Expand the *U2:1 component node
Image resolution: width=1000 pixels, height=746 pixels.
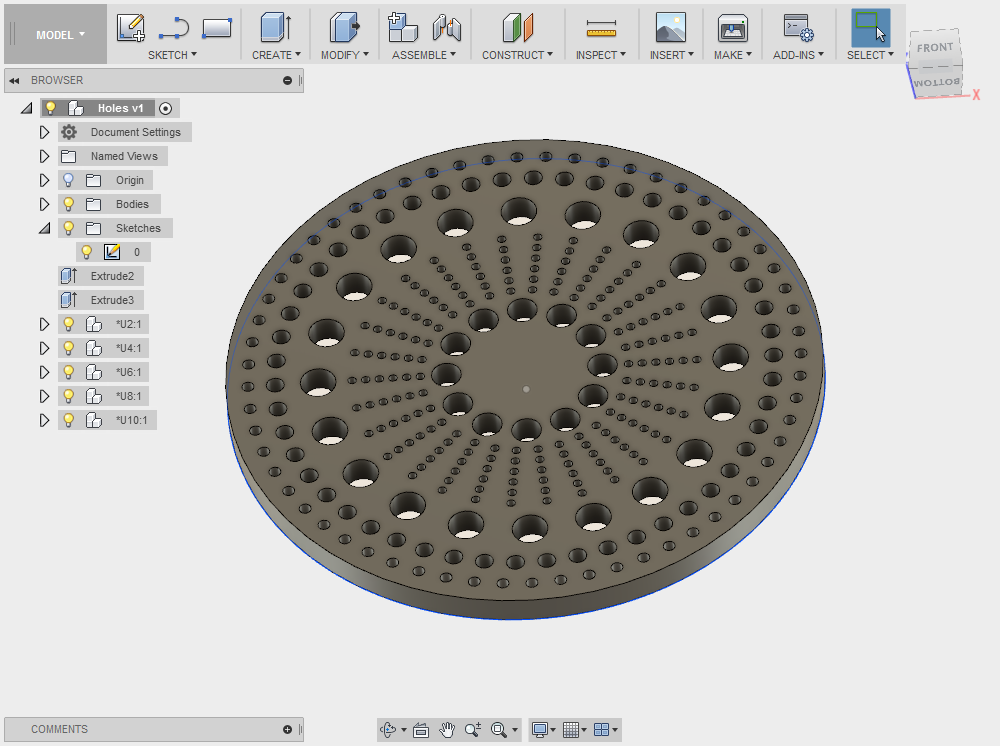(x=44, y=324)
